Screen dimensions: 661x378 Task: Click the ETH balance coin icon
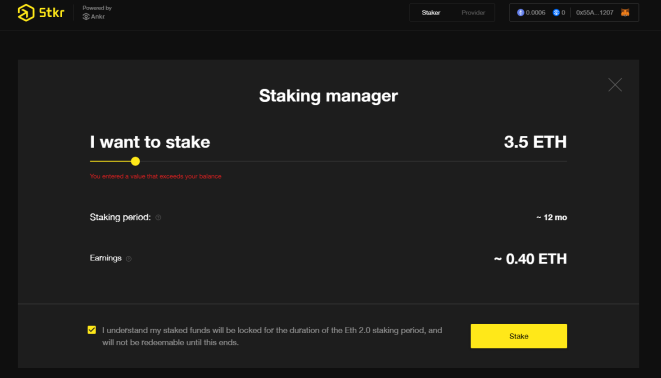(x=521, y=13)
